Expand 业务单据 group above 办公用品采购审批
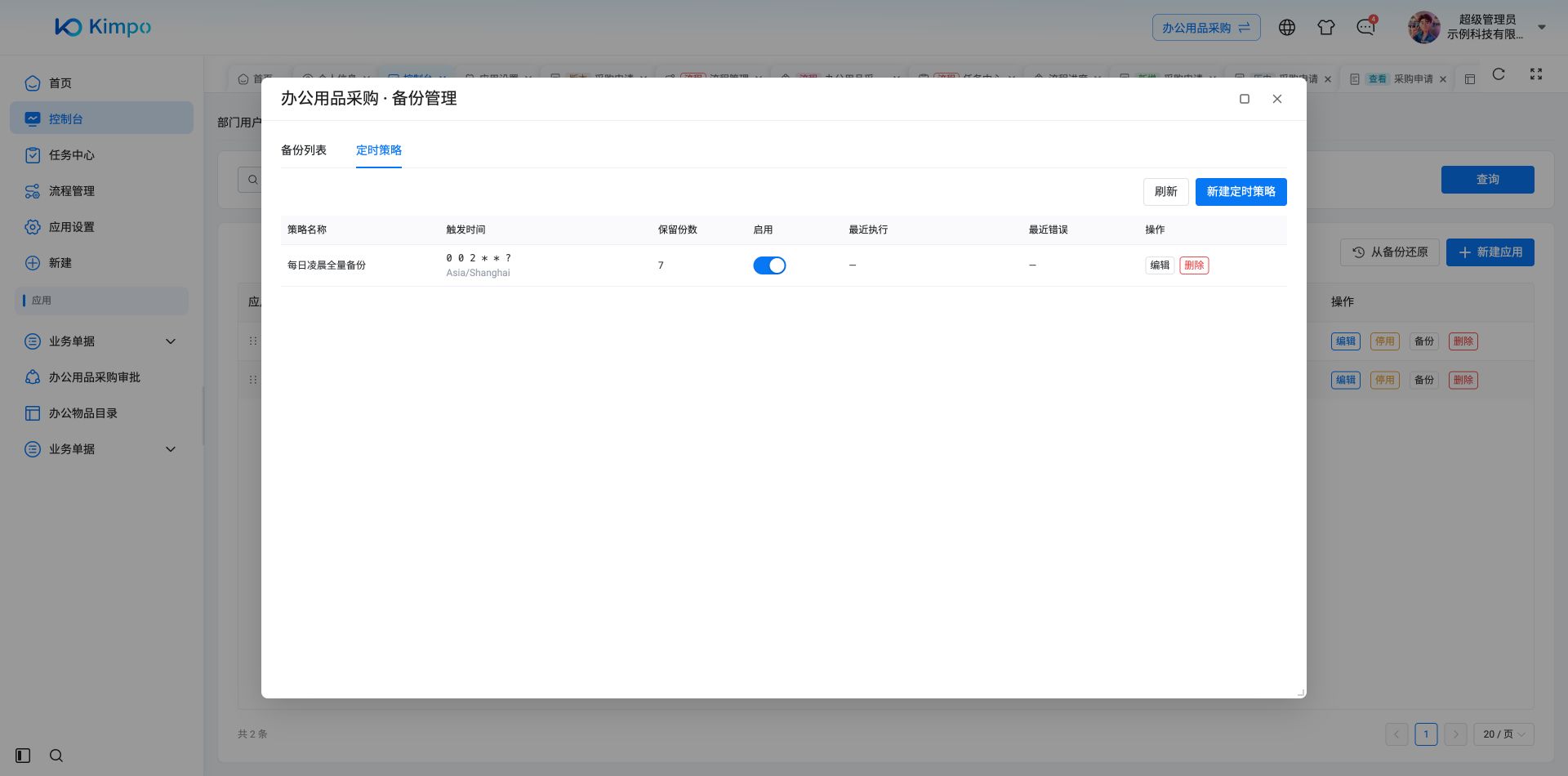The height and width of the screenshot is (776, 1568). click(102, 341)
